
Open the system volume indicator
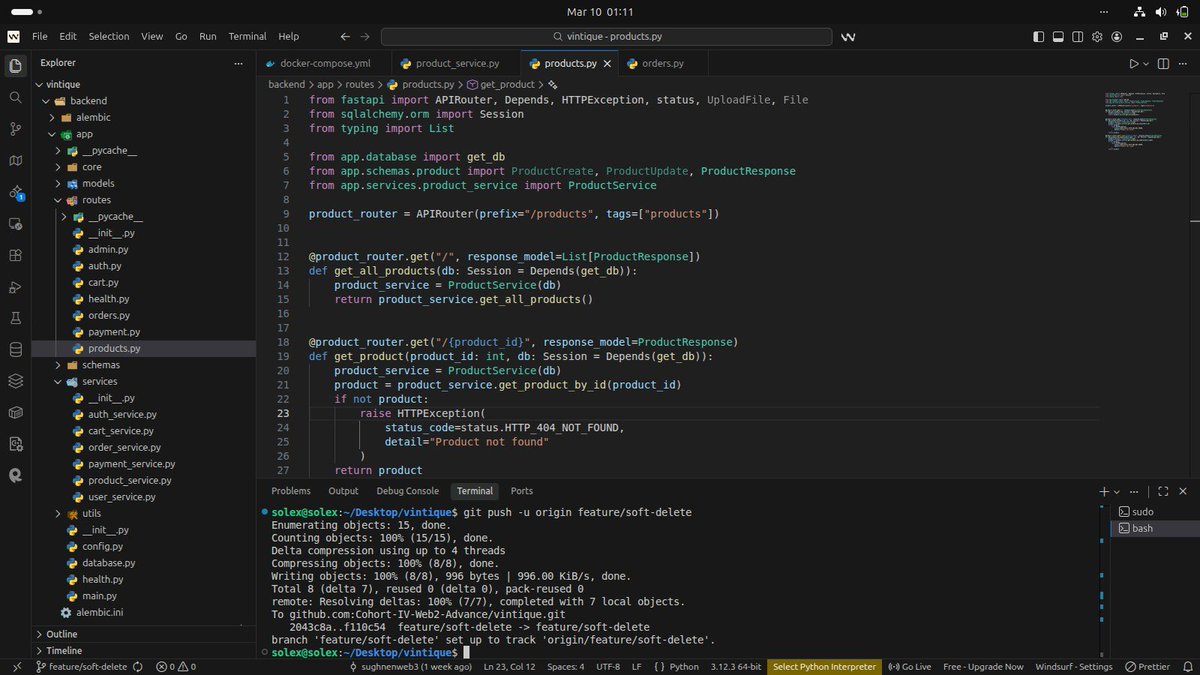1162,12
